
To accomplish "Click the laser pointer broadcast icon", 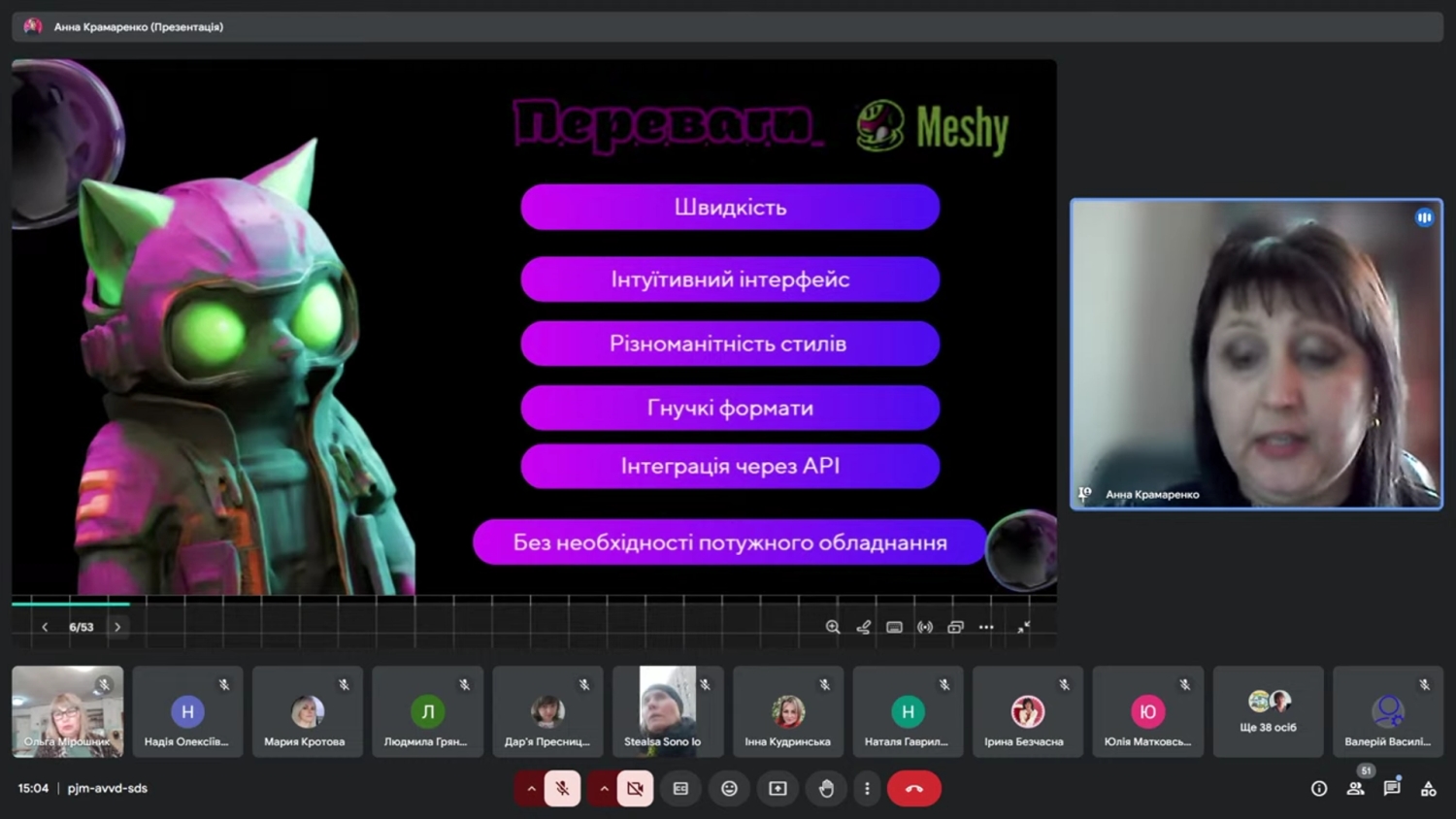I will (x=925, y=627).
